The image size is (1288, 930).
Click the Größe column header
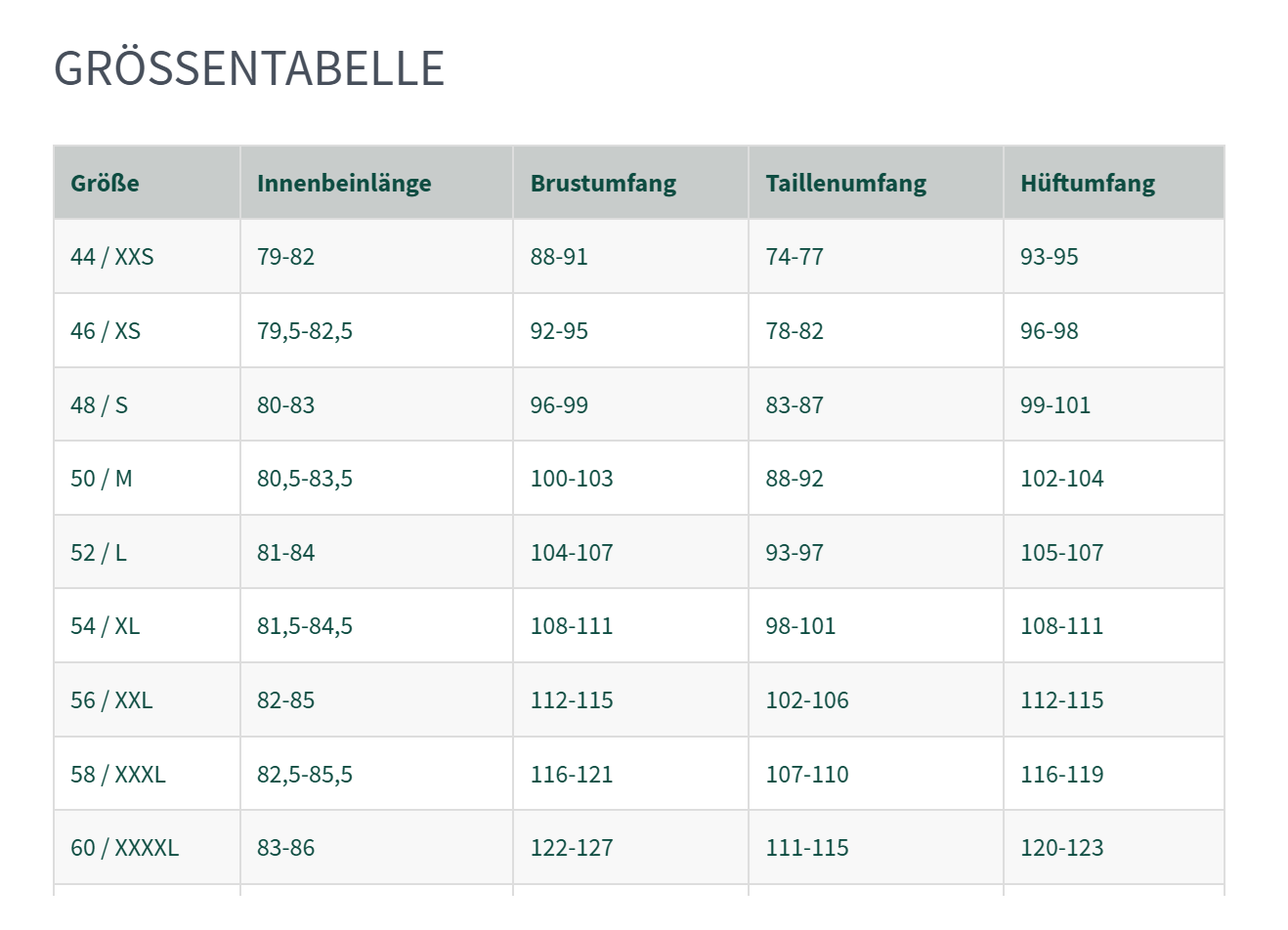click(x=106, y=183)
